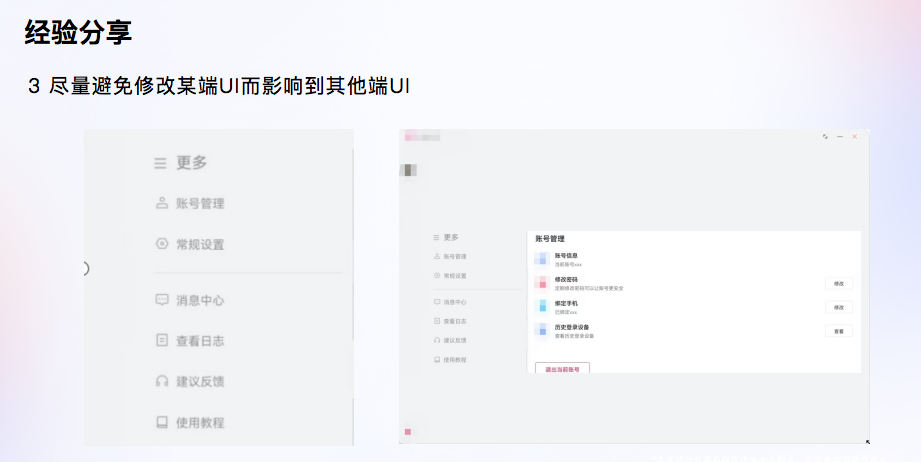This screenshot has height=462, width=921.
Task: Click the red 退出当前账号 logout button
Action: click(562, 369)
